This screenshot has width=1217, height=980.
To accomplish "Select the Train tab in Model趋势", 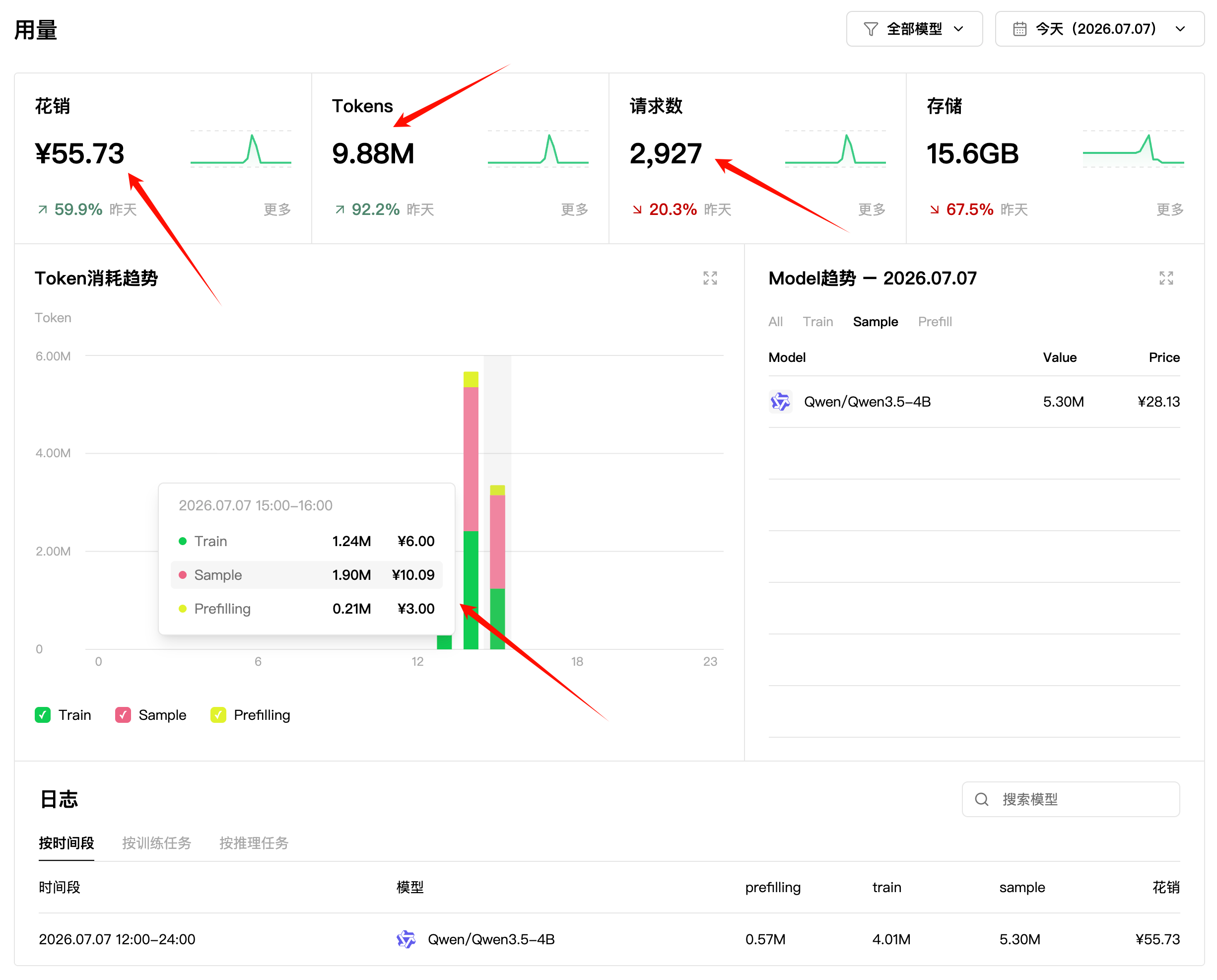I will (x=818, y=322).
